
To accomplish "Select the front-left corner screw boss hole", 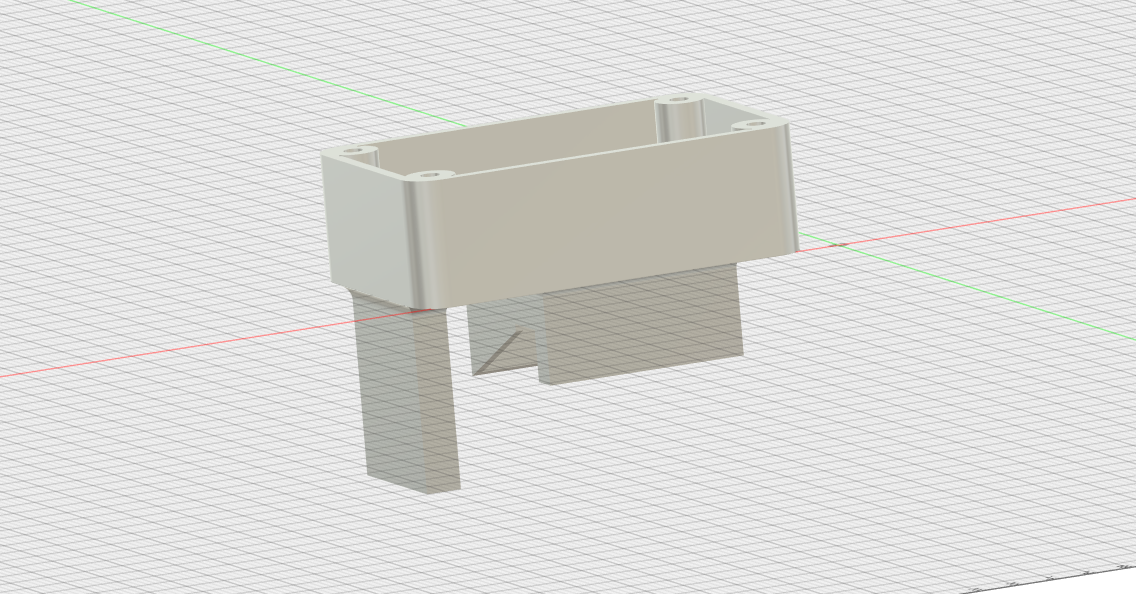I will [x=430, y=175].
